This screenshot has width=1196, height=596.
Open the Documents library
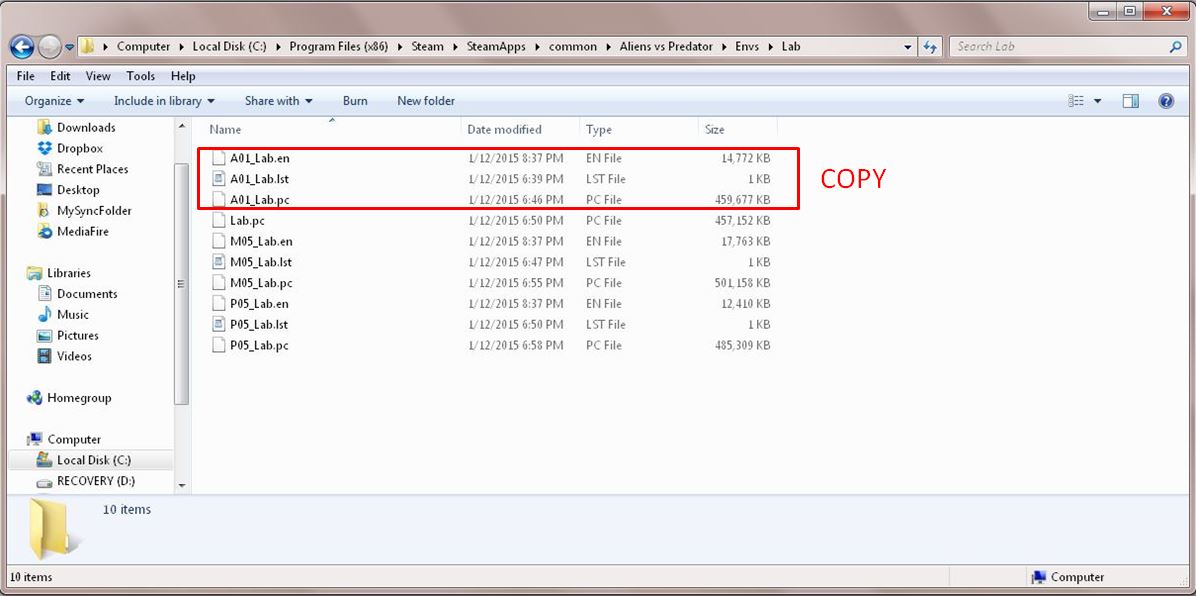point(87,293)
